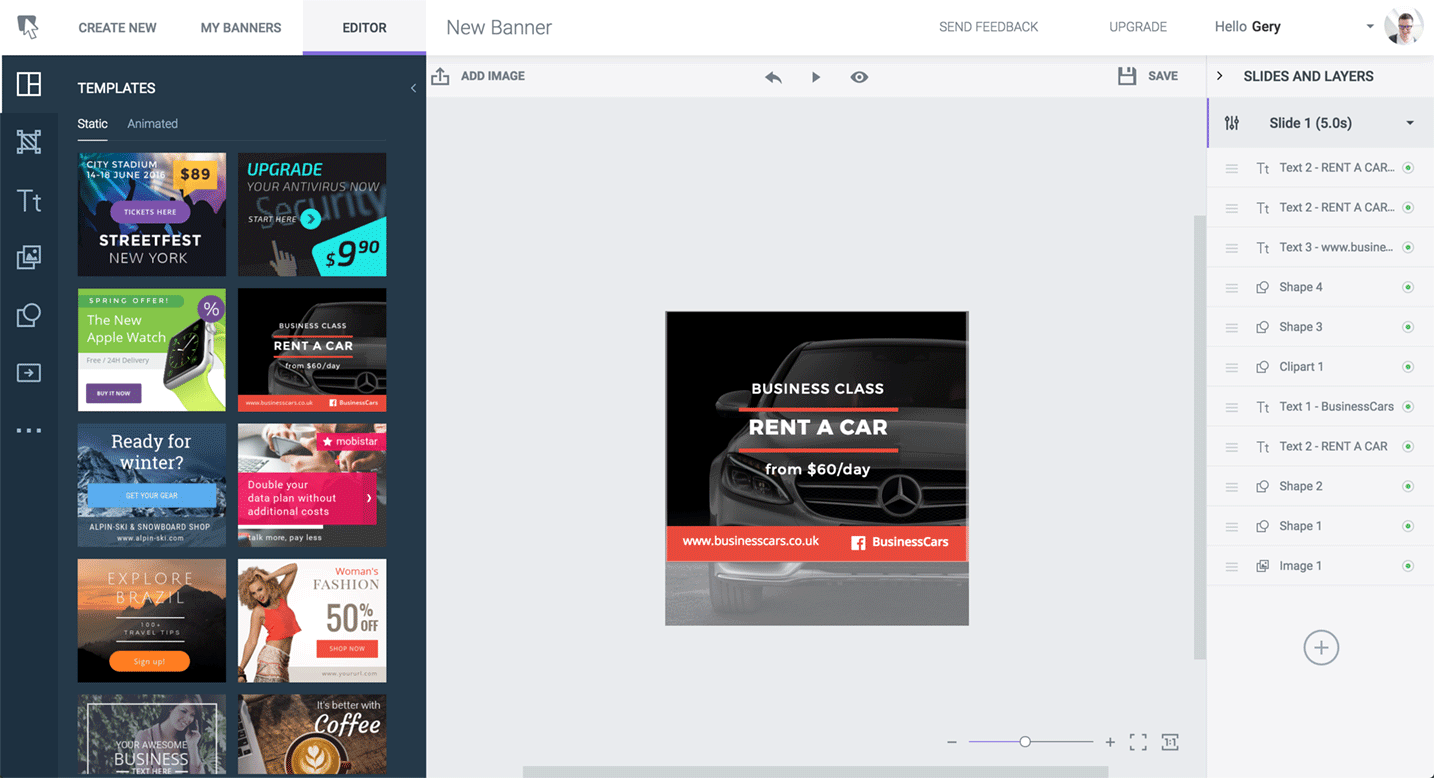Choose the Streetfest New York template
The width and height of the screenshot is (1434, 778).
coord(152,214)
